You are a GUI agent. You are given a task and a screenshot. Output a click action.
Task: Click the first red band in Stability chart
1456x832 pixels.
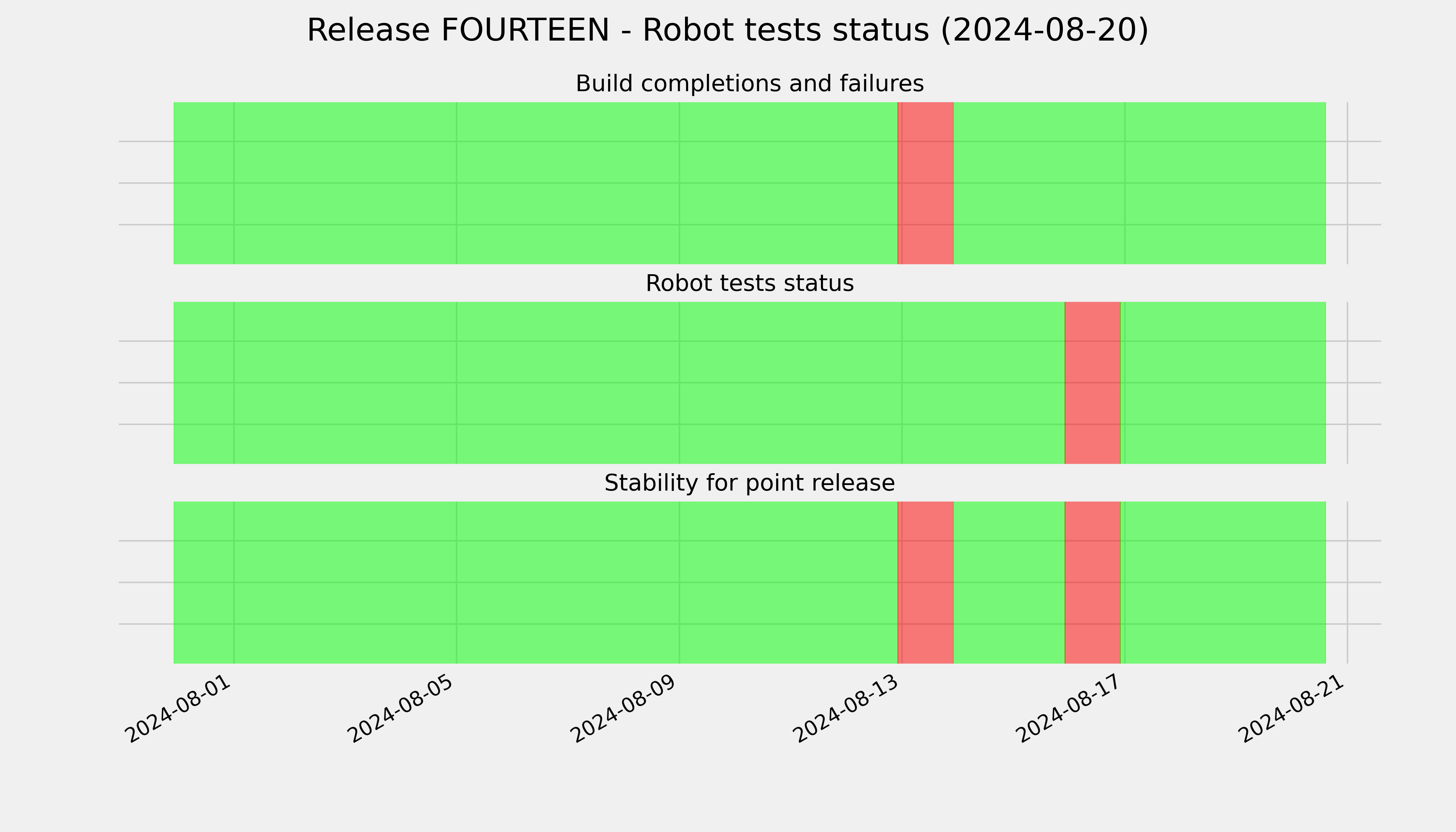coord(926,582)
